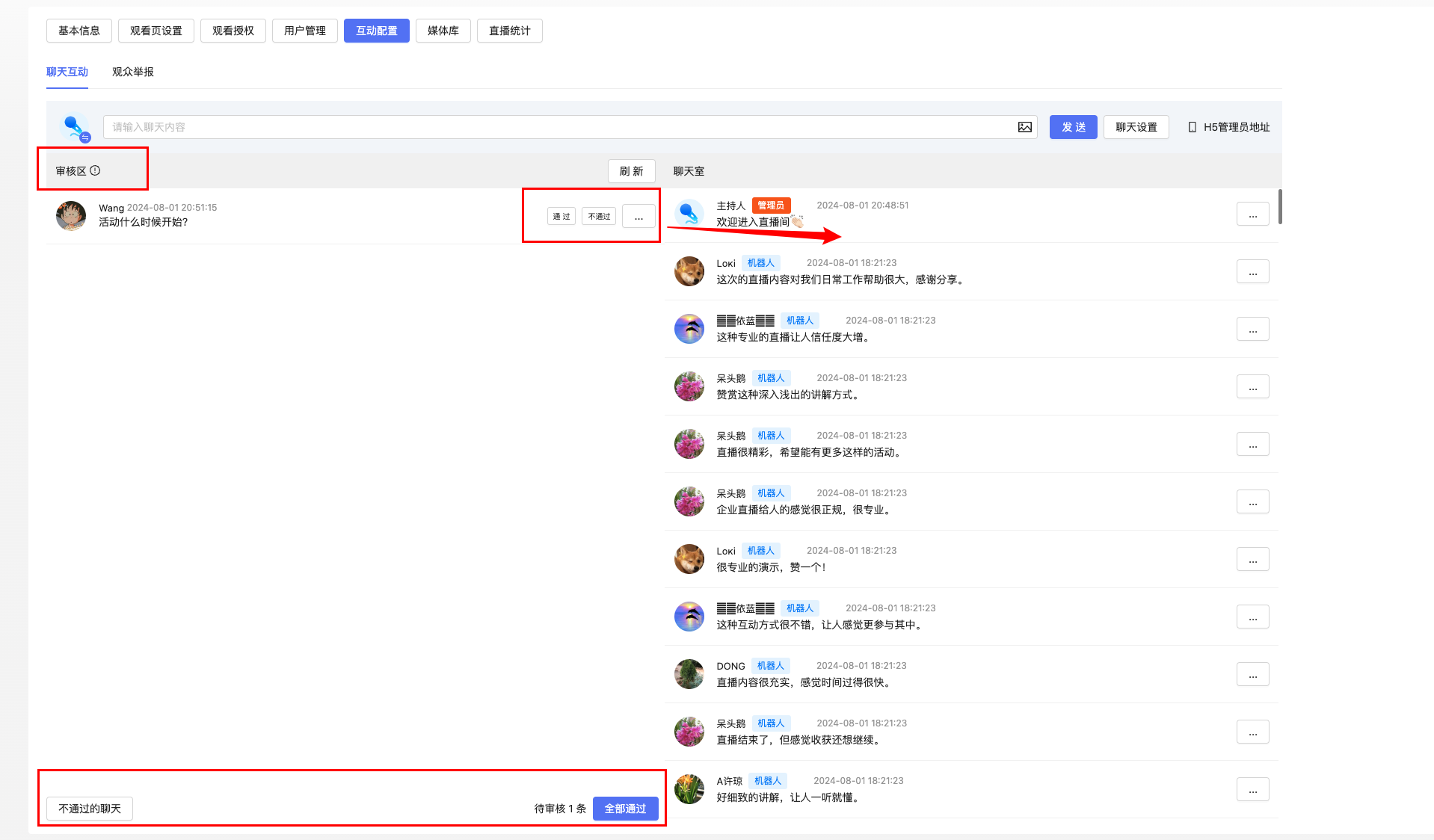The height and width of the screenshot is (840, 1434).
Task: Click Wang's avatar in the review area
Action: click(x=71, y=215)
